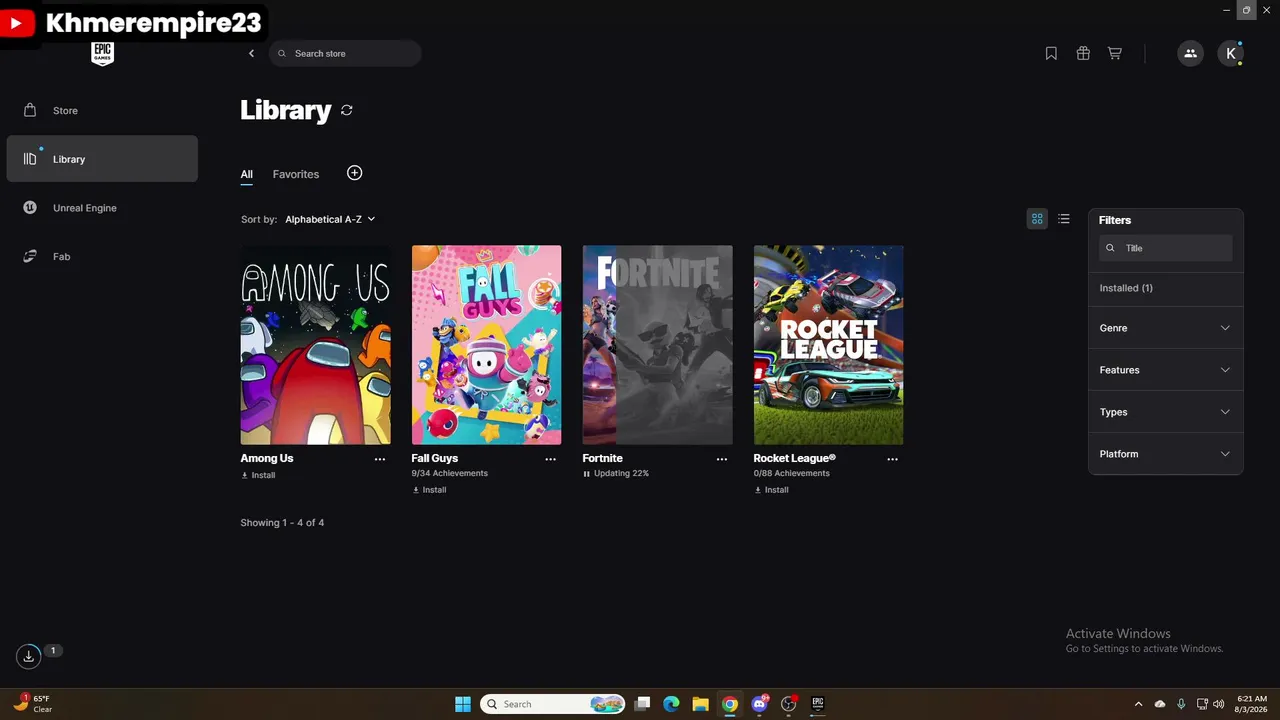Click the Title filter search field
The image size is (1280, 720).
click(x=1166, y=248)
